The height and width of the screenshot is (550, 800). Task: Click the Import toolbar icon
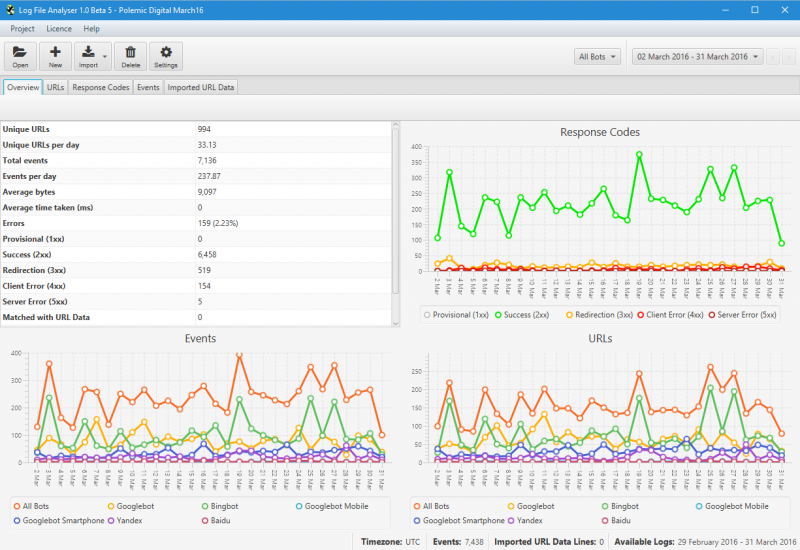click(88, 56)
